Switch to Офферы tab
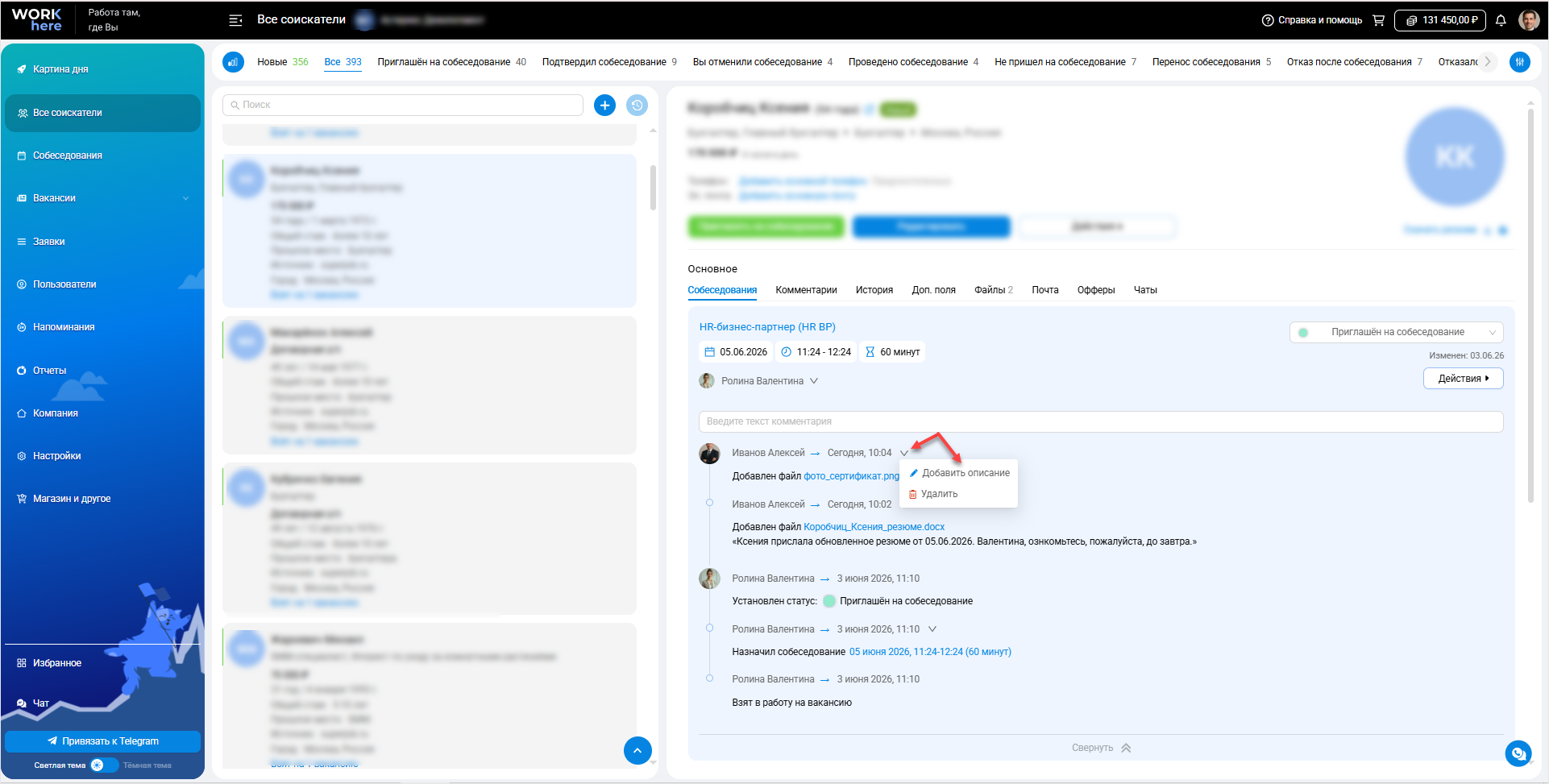 coord(1096,290)
